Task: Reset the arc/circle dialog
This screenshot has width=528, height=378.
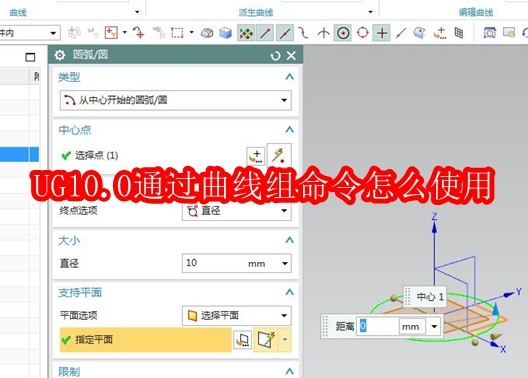Action: coord(275,56)
